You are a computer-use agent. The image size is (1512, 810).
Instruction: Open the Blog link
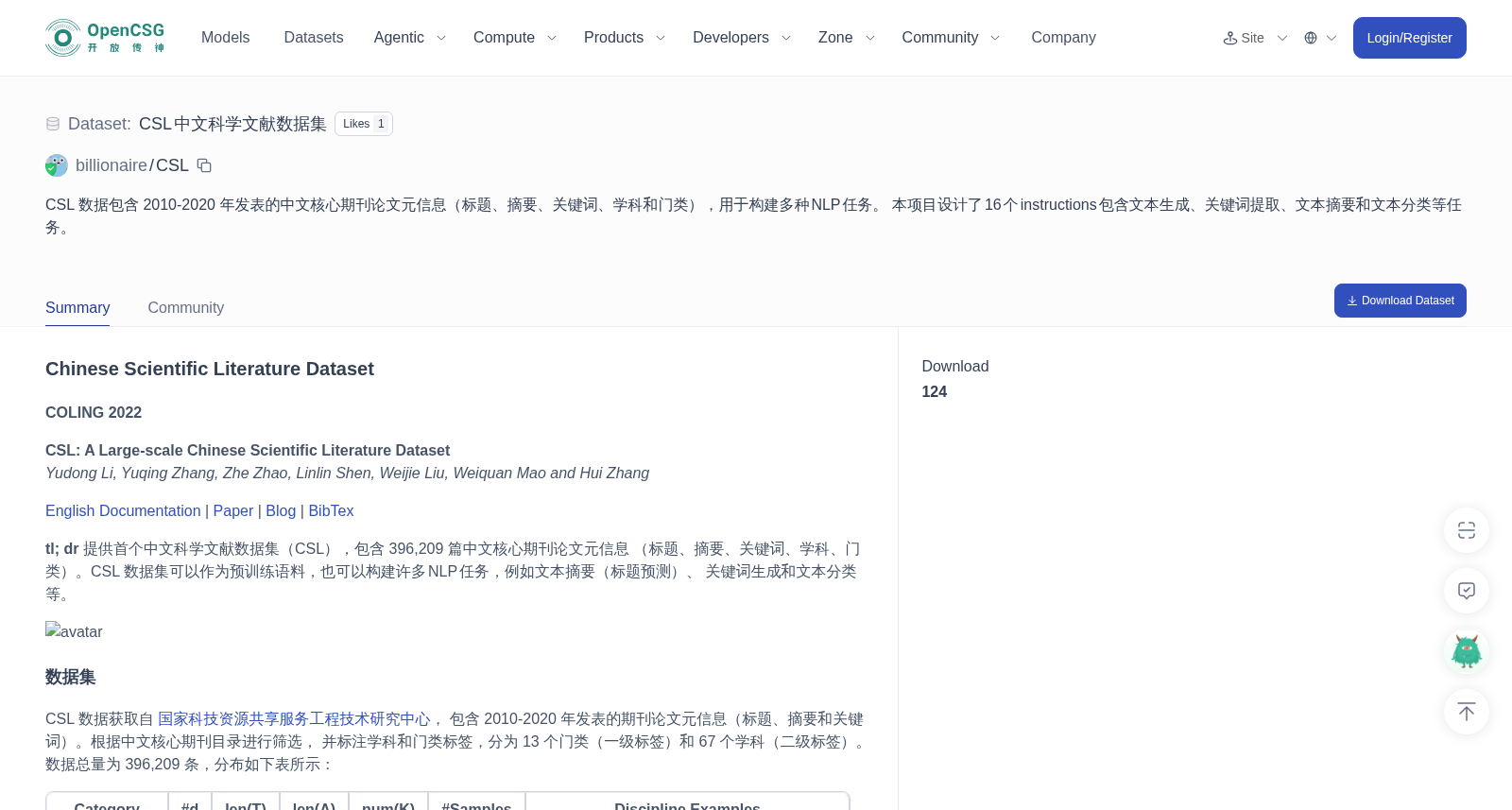(281, 511)
